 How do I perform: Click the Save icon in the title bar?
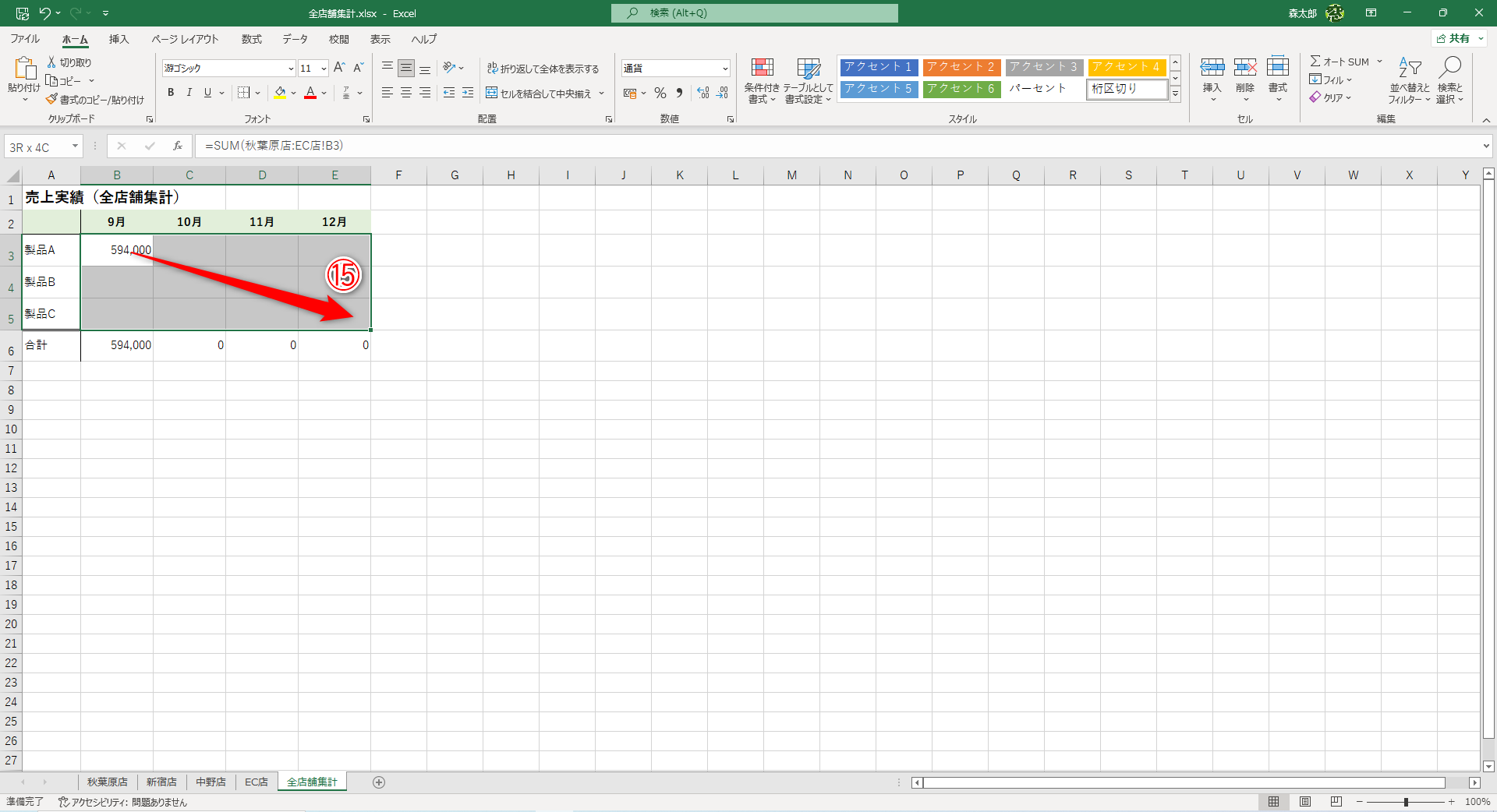[23, 13]
